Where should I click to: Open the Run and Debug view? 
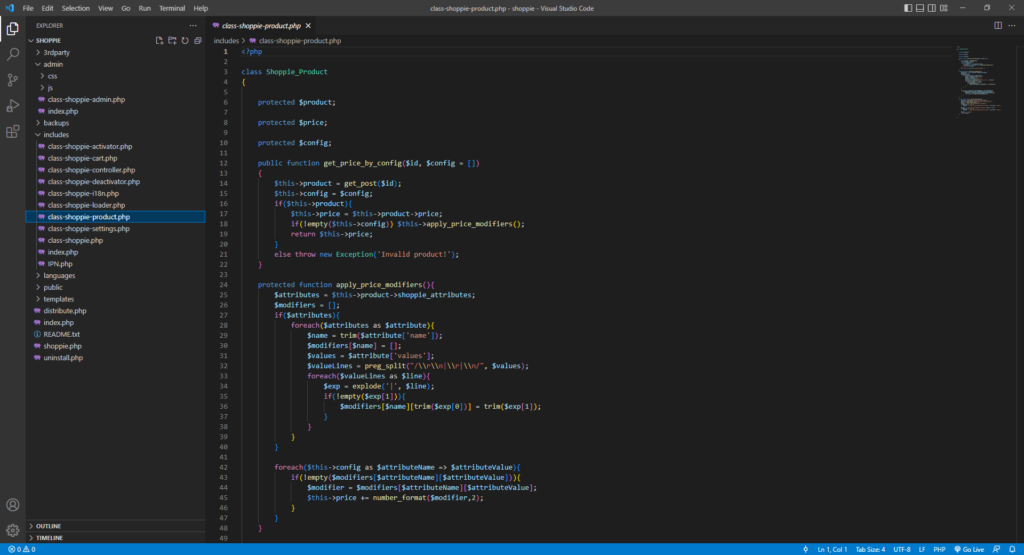(12, 106)
